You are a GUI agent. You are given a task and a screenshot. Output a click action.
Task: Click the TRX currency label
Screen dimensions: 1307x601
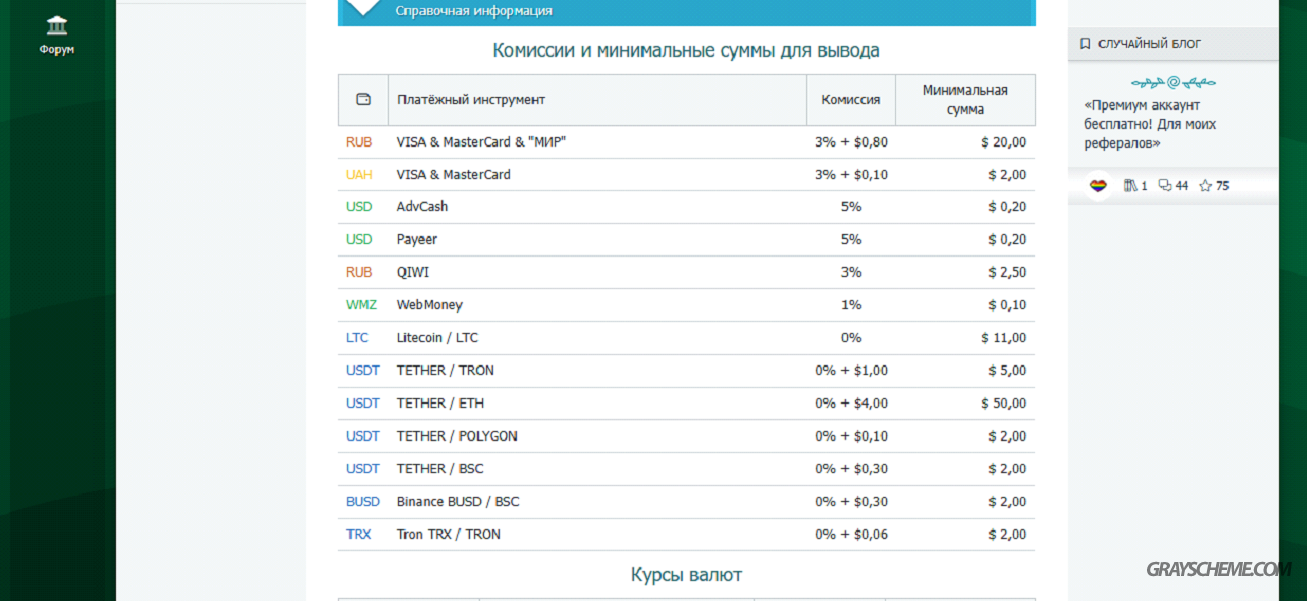[x=358, y=534]
